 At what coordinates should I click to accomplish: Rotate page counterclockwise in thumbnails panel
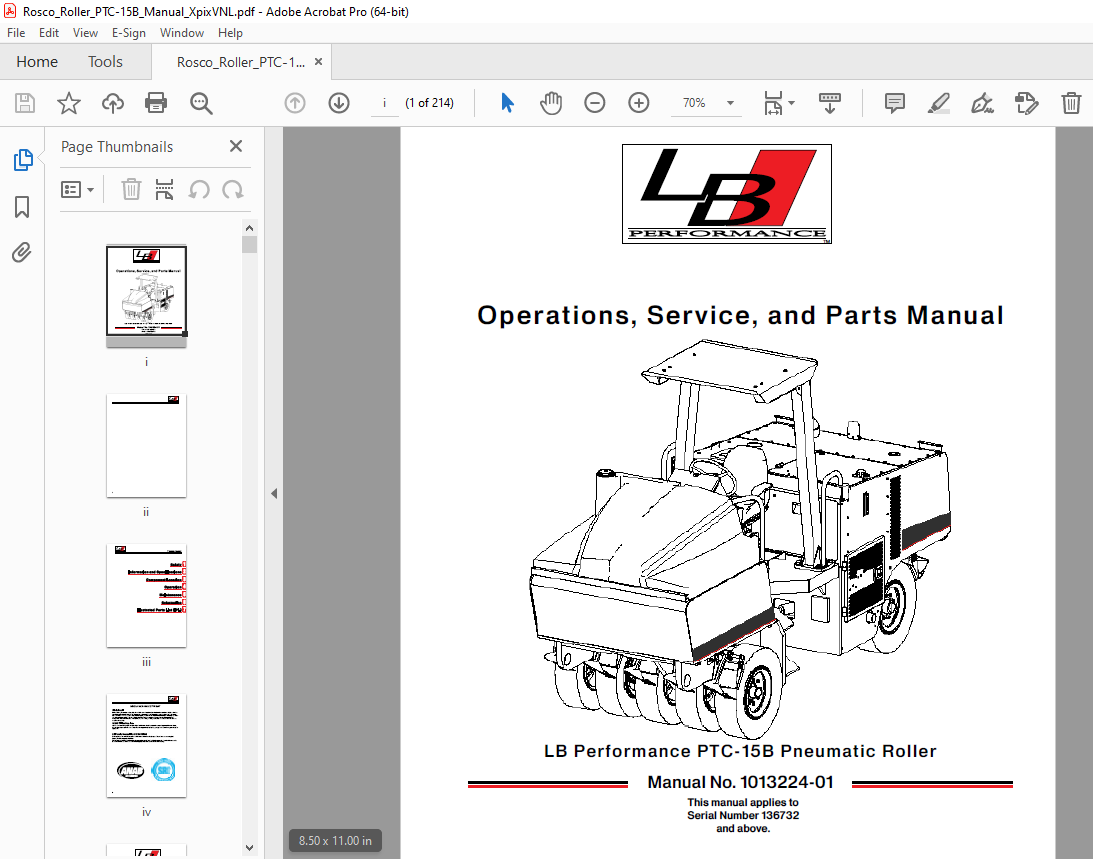[199, 190]
